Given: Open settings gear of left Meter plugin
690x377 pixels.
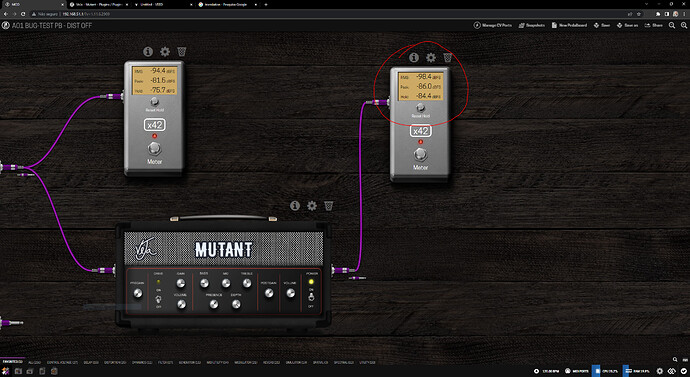Looking at the screenshot, I should click(x=165, y=51).
